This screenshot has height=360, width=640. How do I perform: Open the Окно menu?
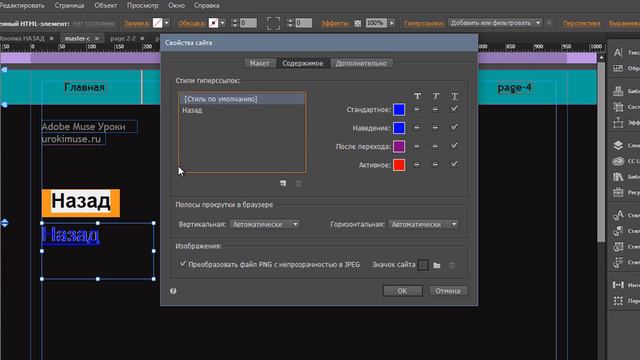coord(176,5)
